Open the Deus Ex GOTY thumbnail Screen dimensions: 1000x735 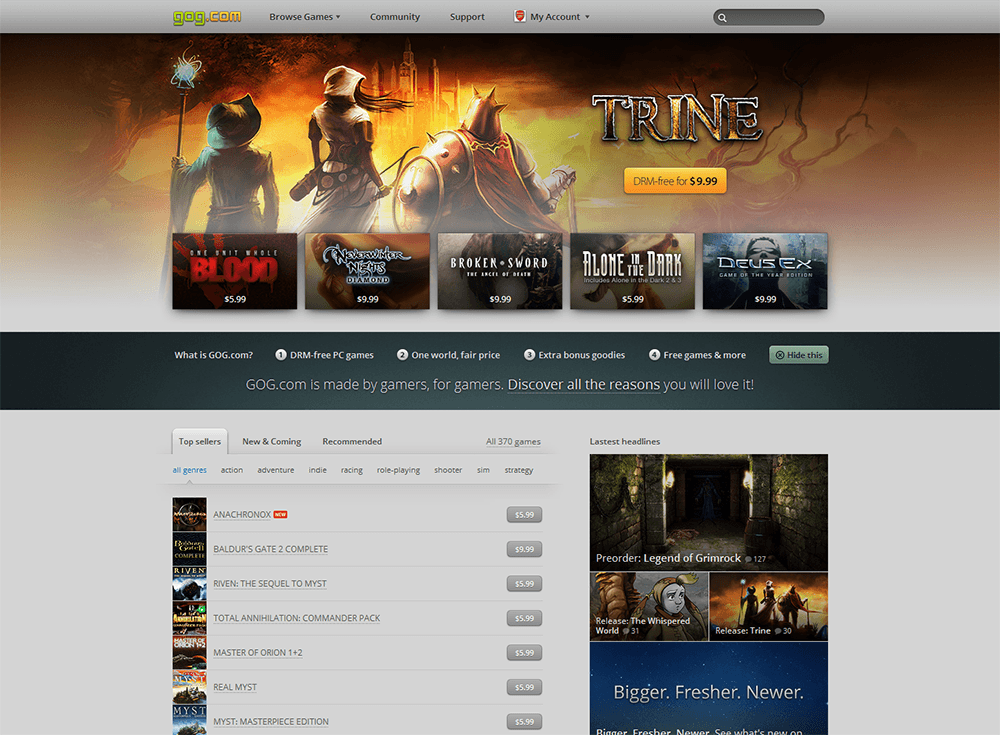(765, 271)
